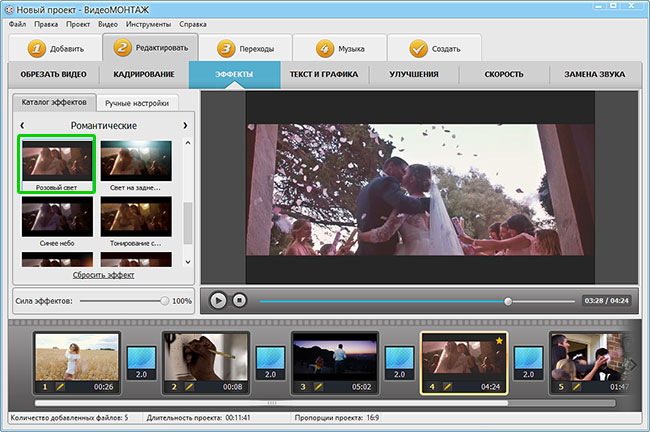This screenshot has height=432, width=650.
Task: Click the Сила эффектов slider handle
Action: pyautogui.click(x=165, y=300)
